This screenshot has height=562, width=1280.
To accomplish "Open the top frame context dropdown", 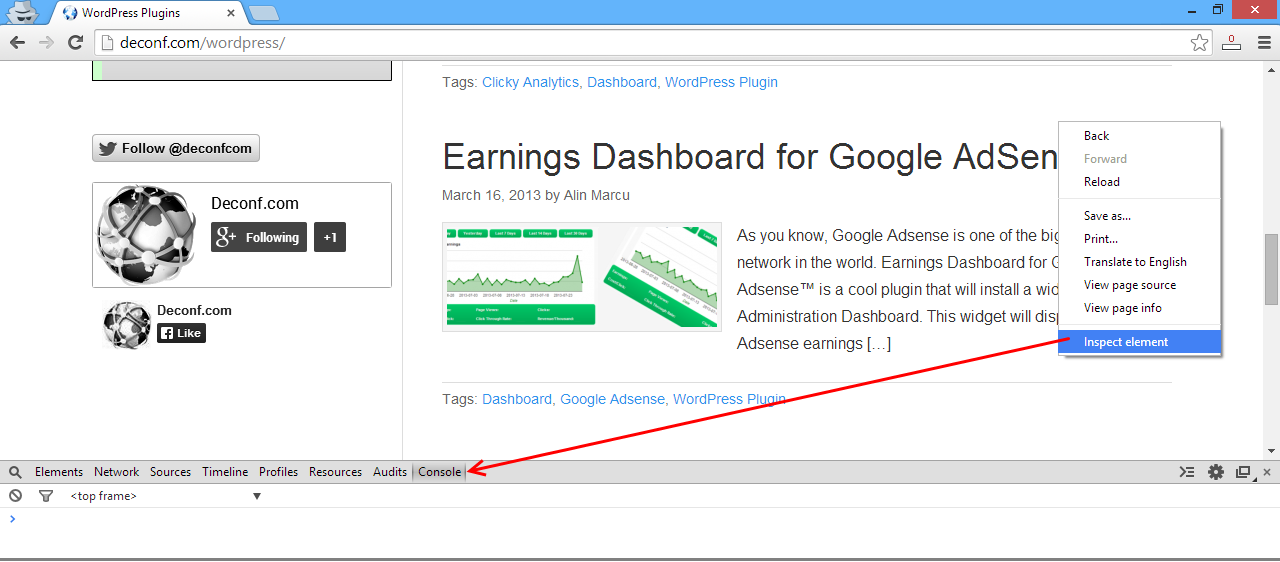I will [x=165, y=496].
